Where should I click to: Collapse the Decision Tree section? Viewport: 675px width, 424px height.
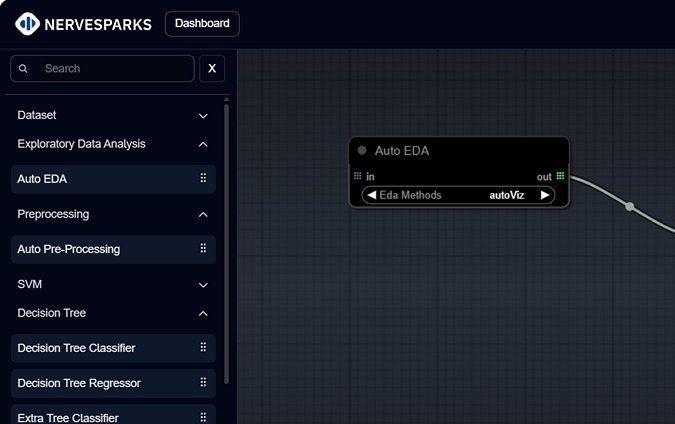[x=203, y=313]
